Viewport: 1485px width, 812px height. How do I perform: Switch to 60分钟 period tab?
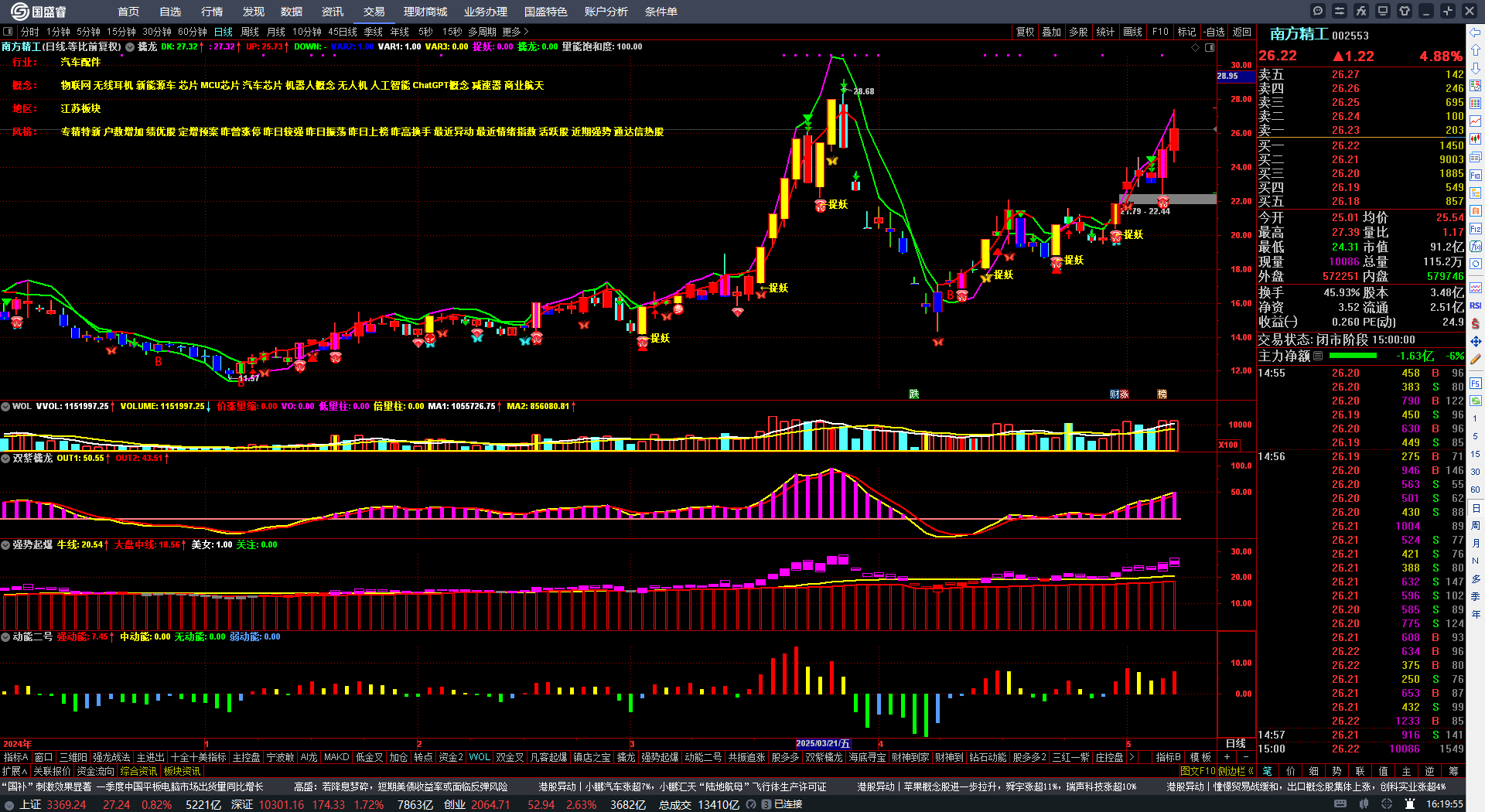tap(193, 32)
